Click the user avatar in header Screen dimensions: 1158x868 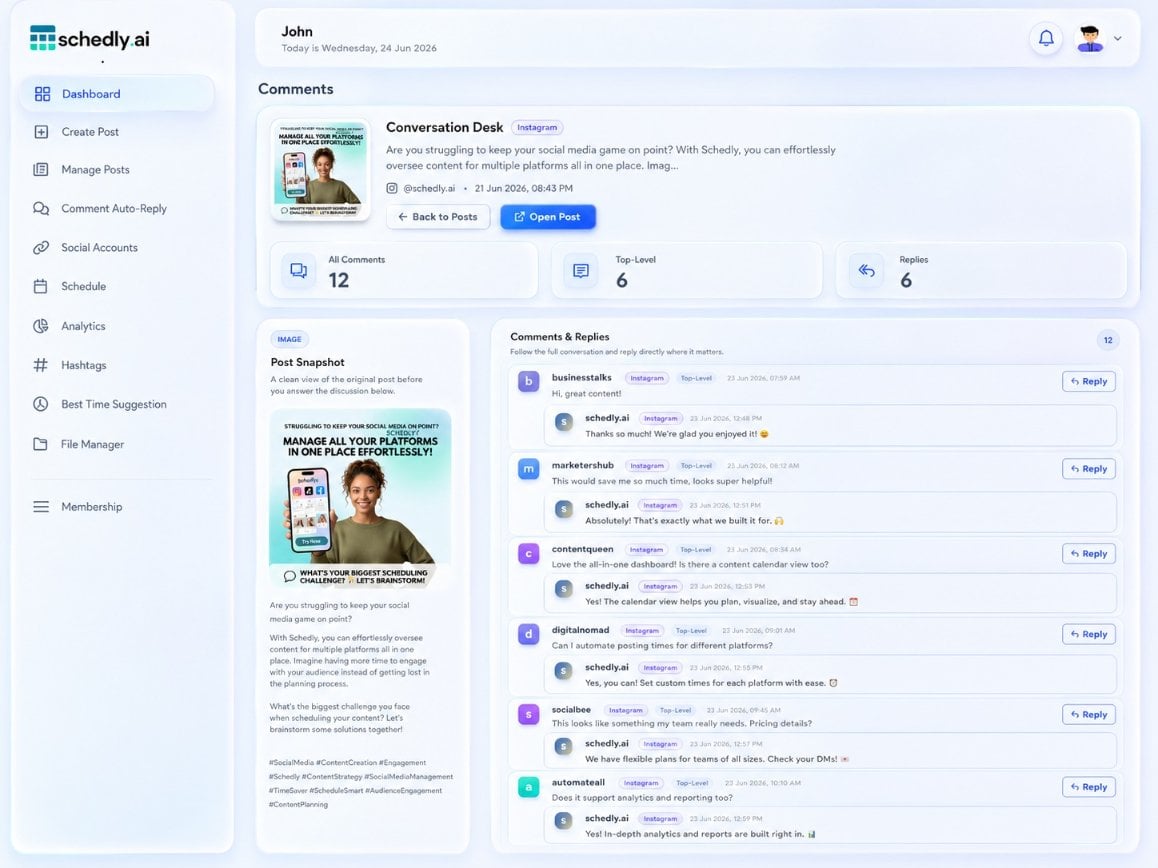[x=1089, y=38]
